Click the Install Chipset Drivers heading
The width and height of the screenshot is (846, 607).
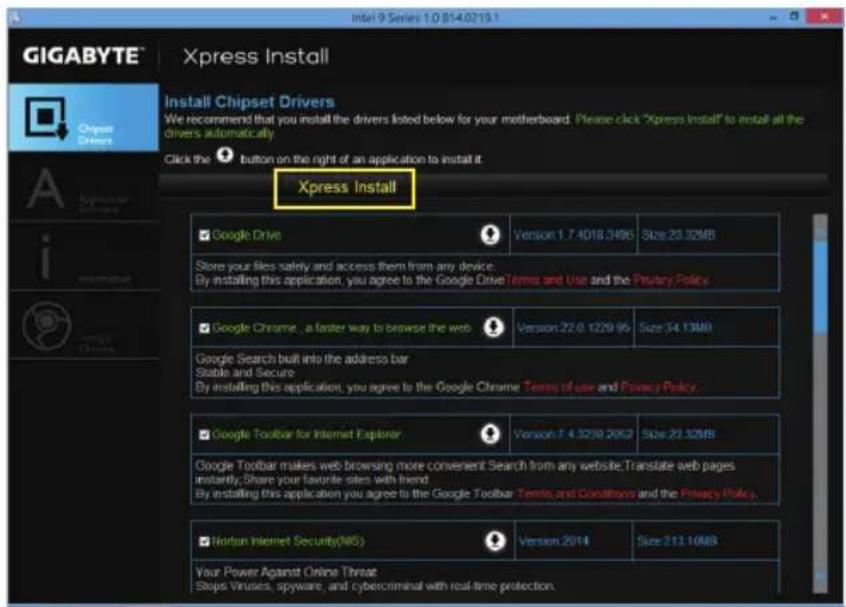[249, 102]
